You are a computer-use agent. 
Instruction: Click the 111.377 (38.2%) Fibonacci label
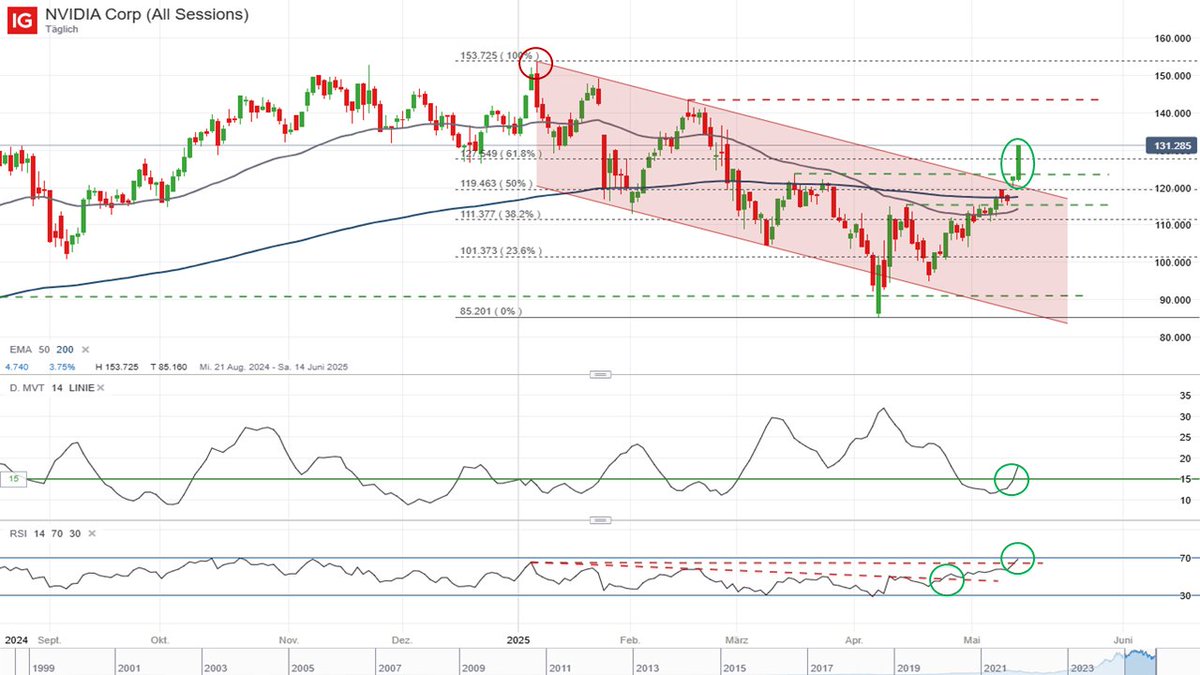(500, 214)
